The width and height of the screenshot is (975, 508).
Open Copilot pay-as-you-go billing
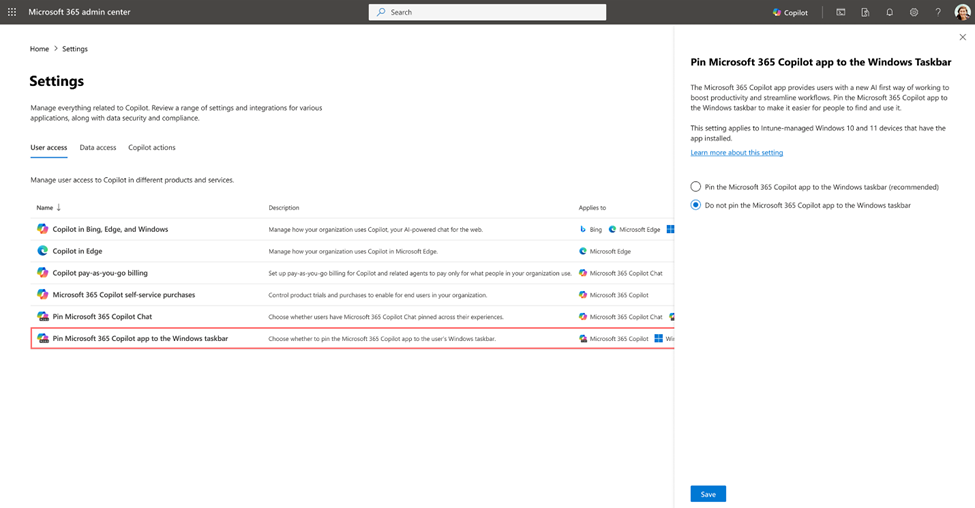point(100,272)
